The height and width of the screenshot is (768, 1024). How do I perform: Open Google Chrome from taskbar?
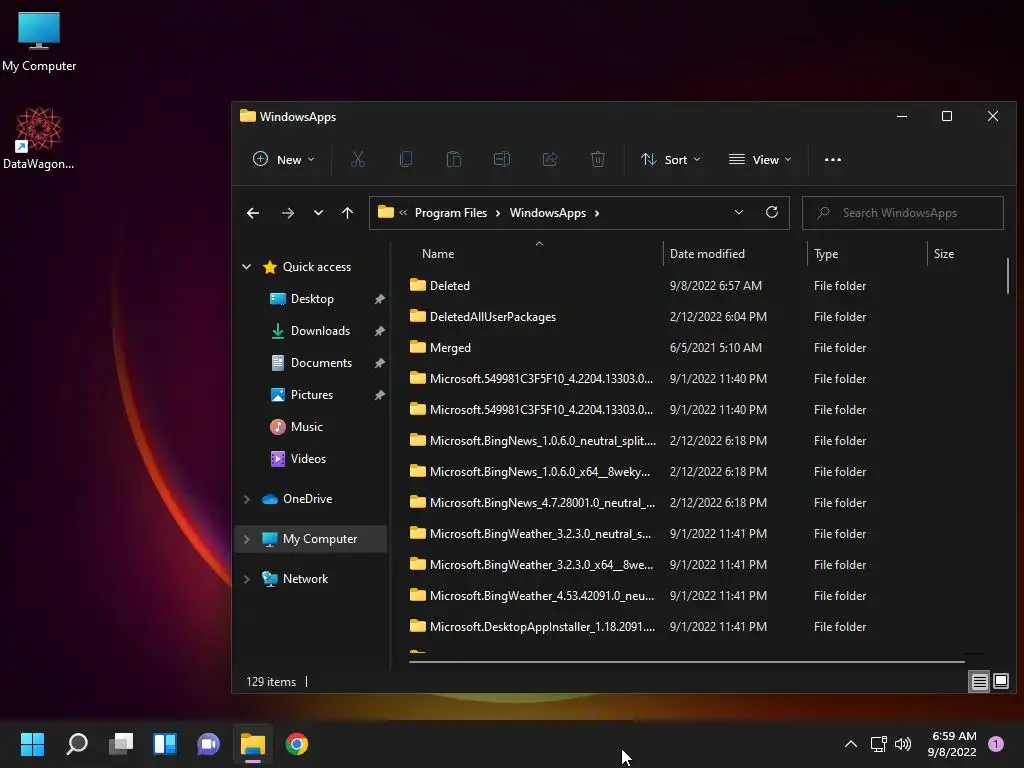(x=296, y=744)
